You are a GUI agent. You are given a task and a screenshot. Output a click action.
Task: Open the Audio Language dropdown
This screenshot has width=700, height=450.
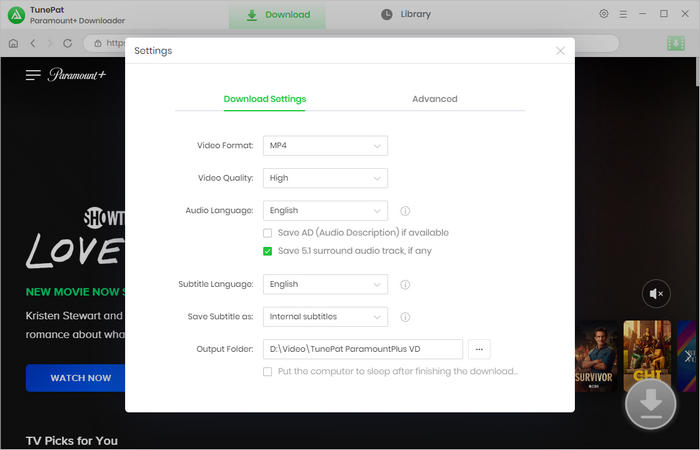pos(325,211)
